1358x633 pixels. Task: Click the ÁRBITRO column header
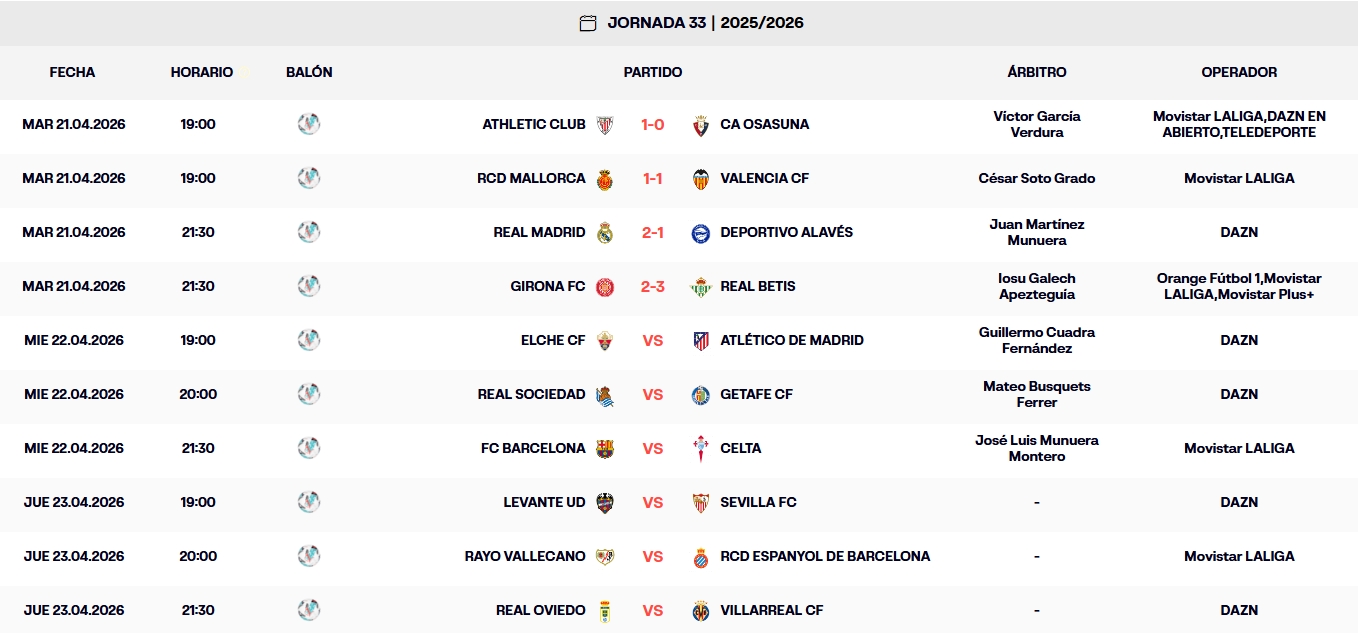1037,72
